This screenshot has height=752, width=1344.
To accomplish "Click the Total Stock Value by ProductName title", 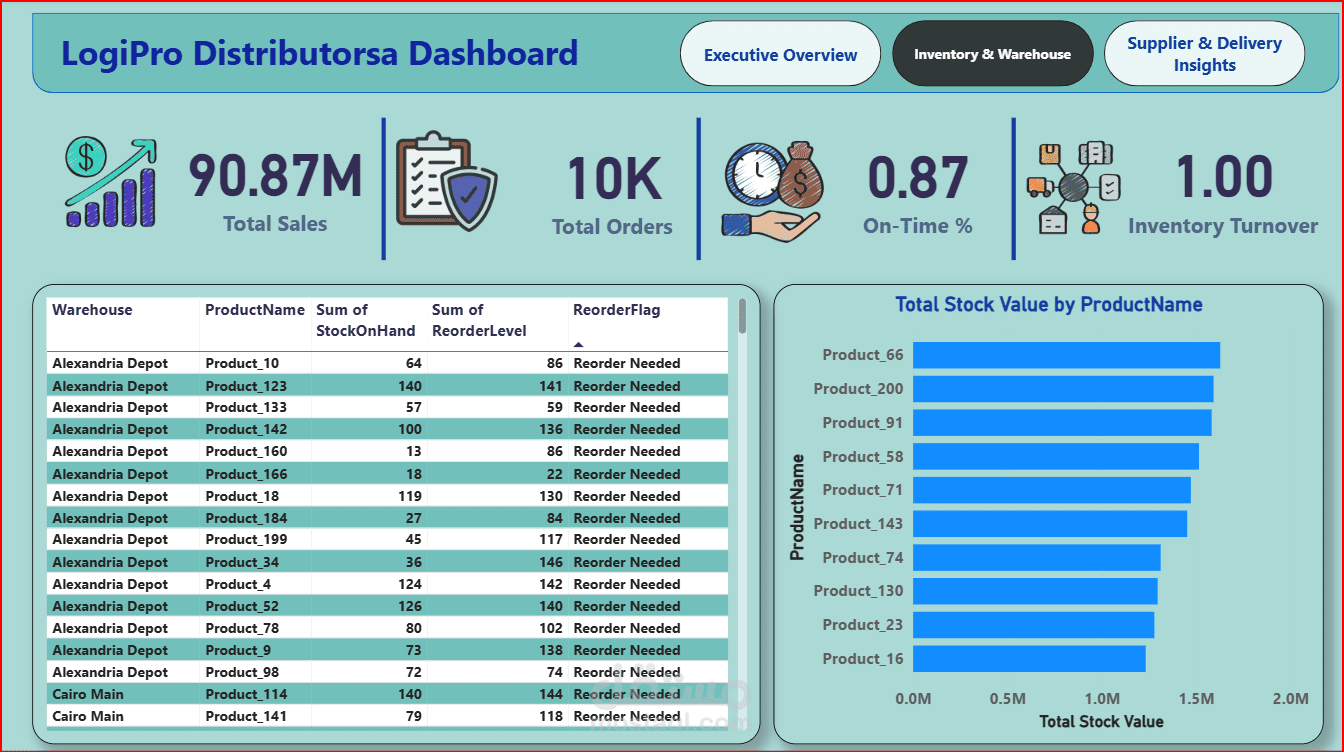I will (1049, 305).
